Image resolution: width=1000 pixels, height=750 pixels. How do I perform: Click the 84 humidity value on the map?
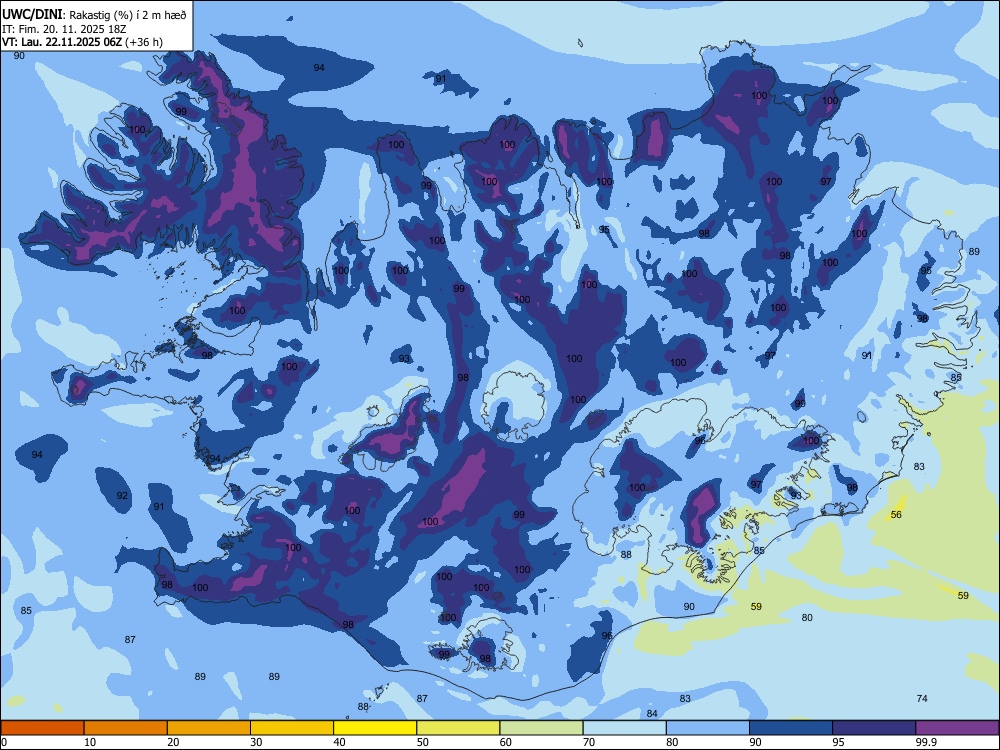652,714
